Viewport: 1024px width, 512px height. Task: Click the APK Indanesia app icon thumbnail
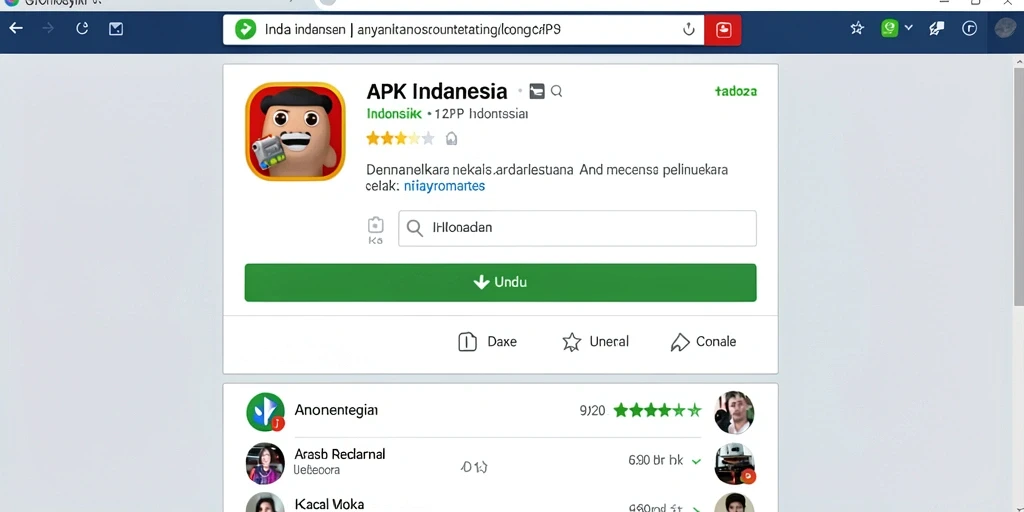tap(295, 131)
